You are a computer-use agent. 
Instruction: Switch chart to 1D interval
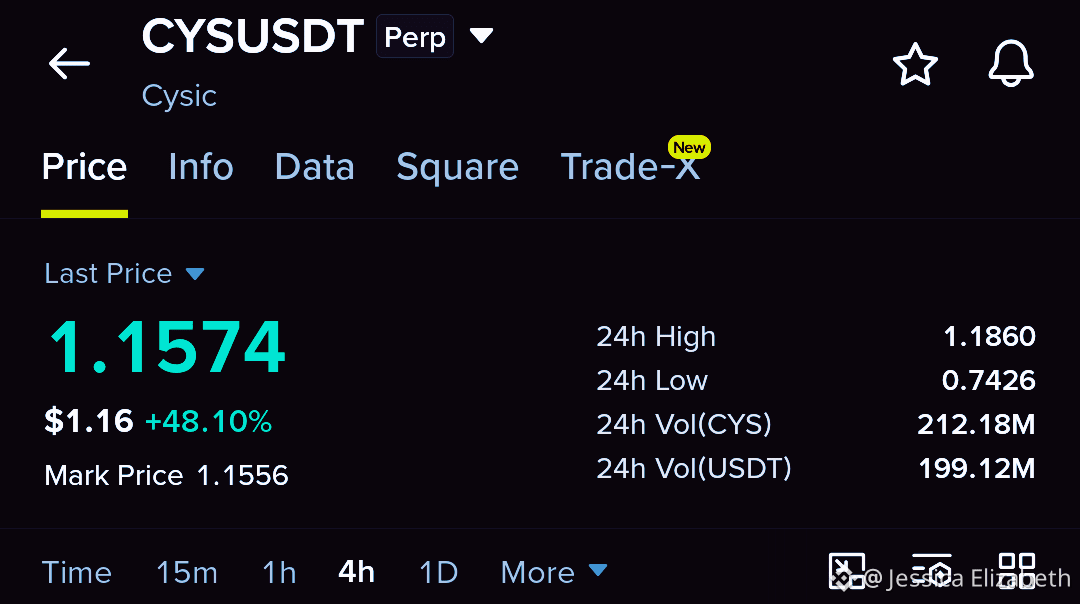tap(438, 572)
